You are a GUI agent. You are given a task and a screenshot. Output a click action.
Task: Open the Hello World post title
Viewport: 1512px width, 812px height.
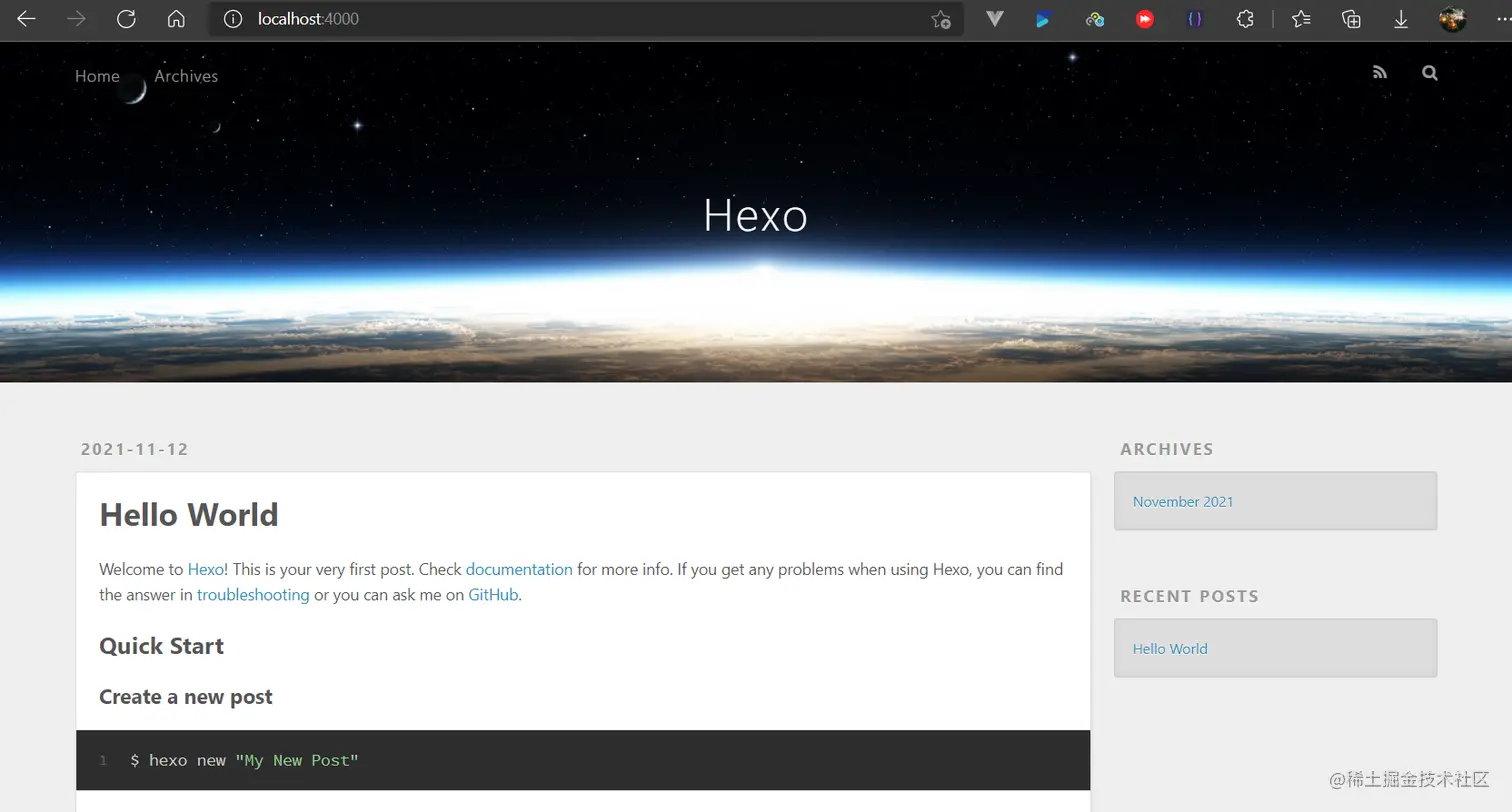click(x=189, y=515)
